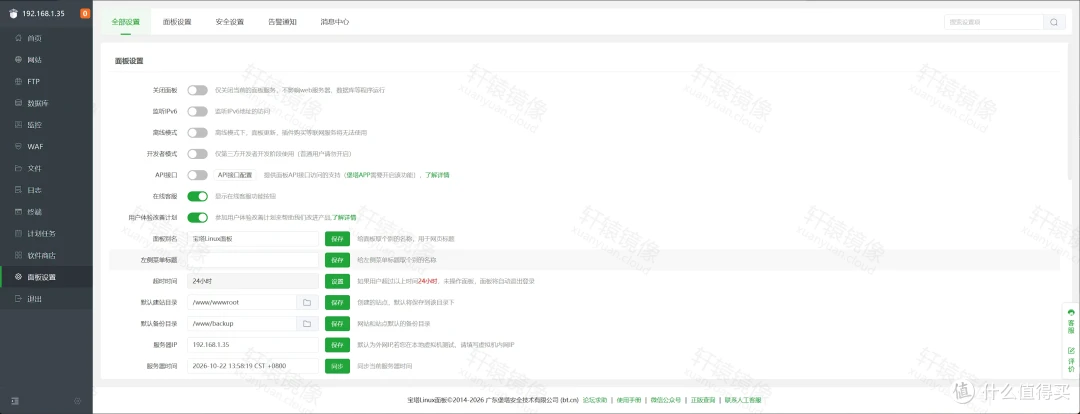Image resolution: width=1080 pixels, height=414 pixels.
Task: Enable the 监听IPv6 switch
Action: (x=197, y=111)
